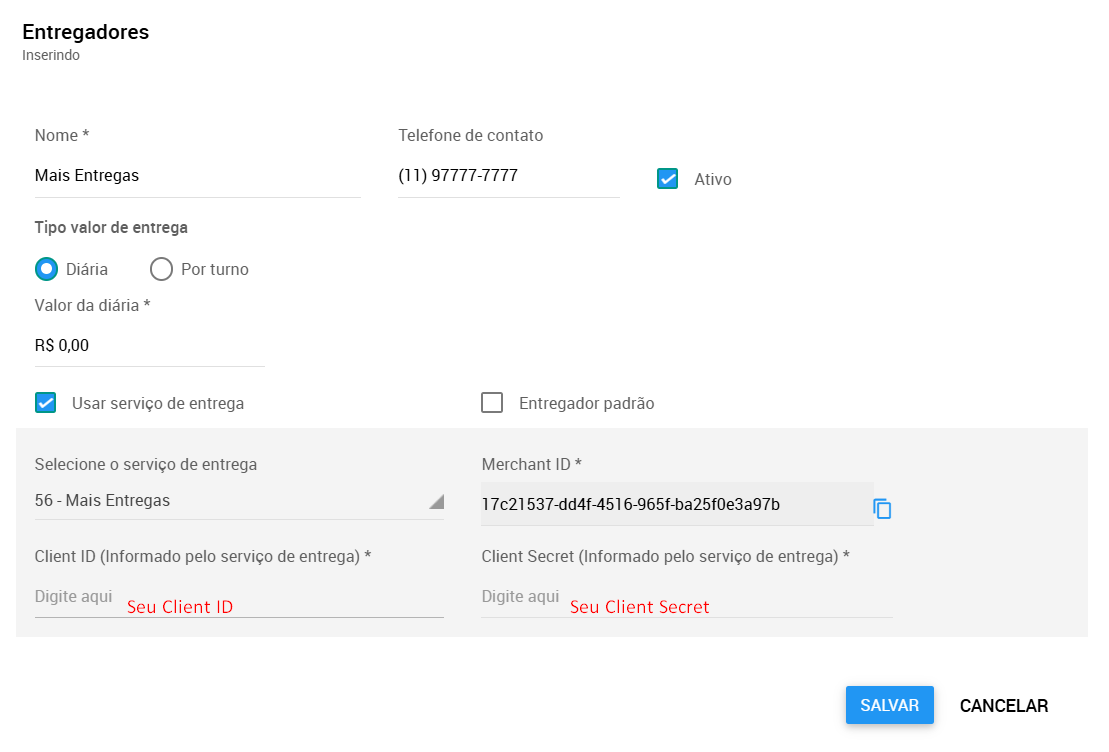Image resolution: width=1109 pixels, height=752 pixels.
Task: Edit the Nome field
Action: coord(197,176)
